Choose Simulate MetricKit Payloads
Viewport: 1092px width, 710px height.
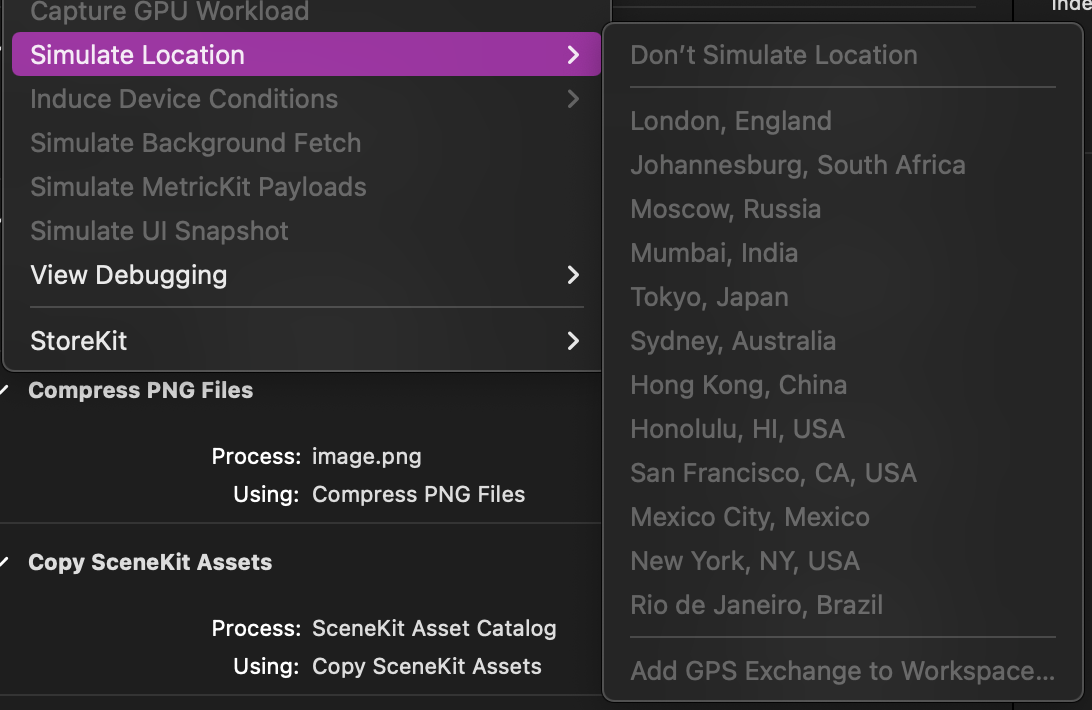pos(306,187)
